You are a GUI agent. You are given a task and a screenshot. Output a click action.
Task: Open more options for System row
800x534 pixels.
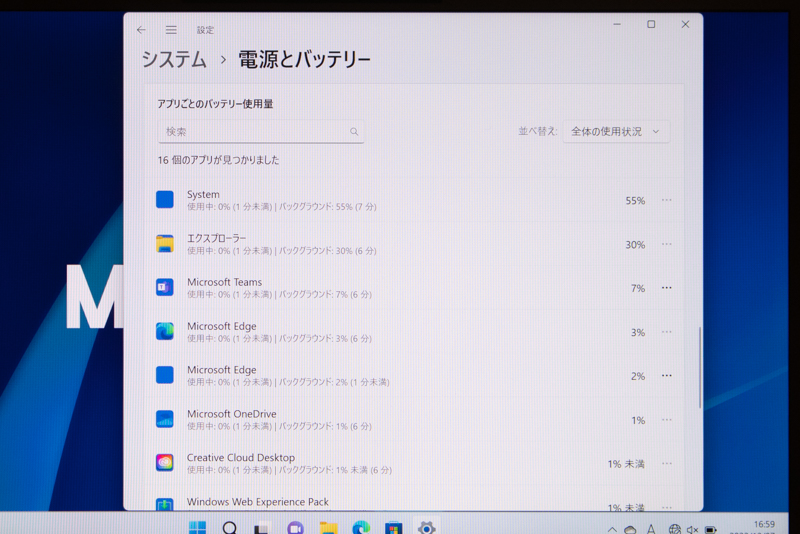pyautogui.click(x=666, y=200)
